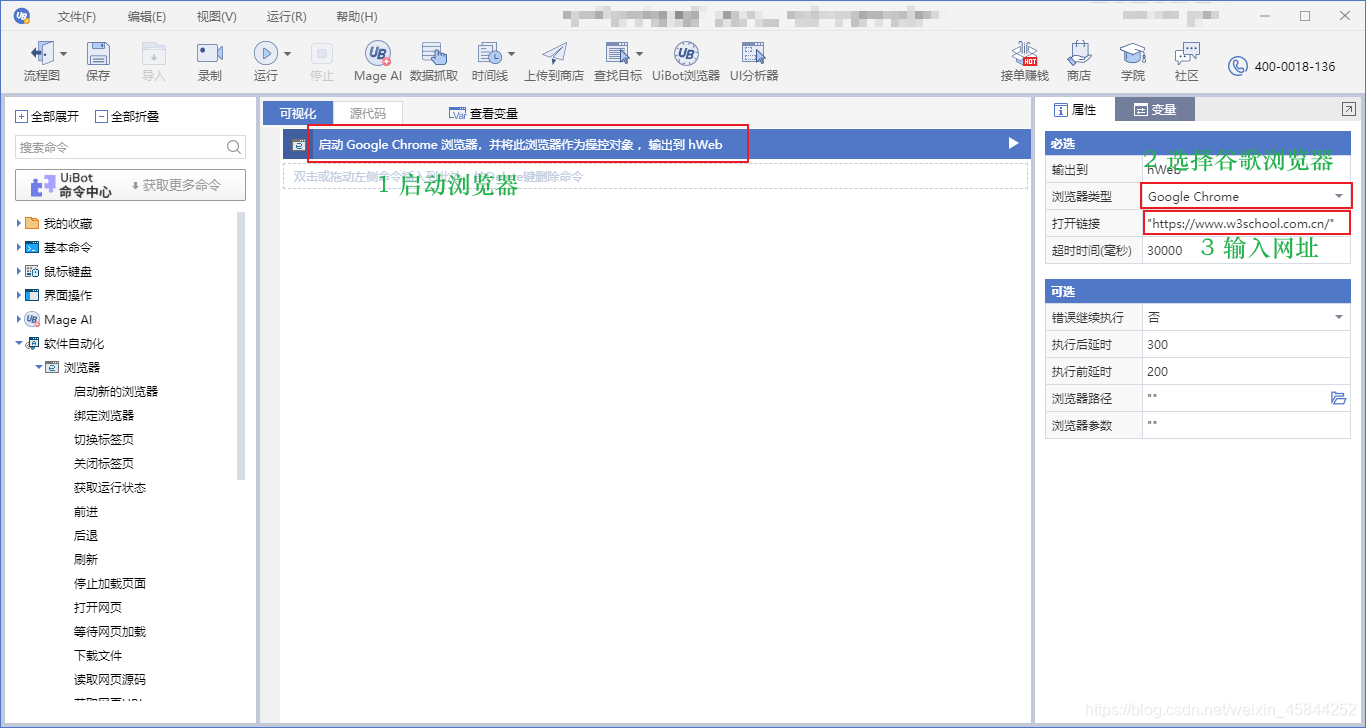Expand the Mage AI tree node
This screenshot has width=1366, height=728.
click(19, 319)
